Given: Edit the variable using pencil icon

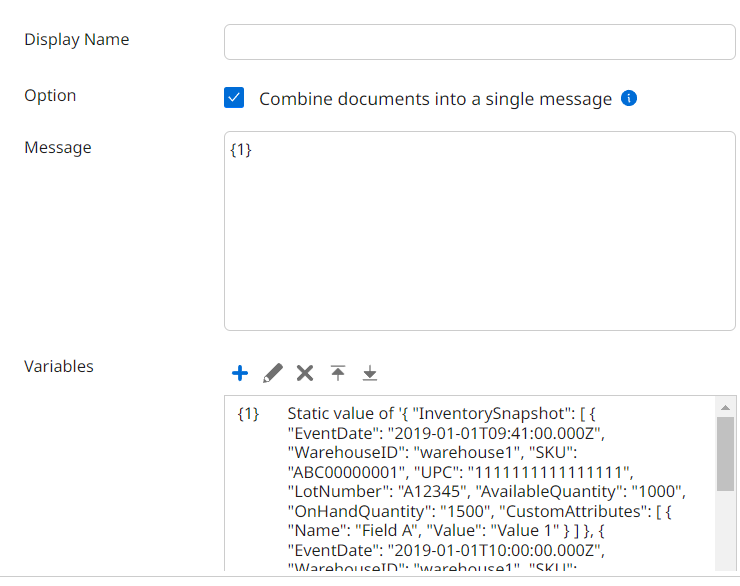Looking at the screenshot, I should click(272, 373).
